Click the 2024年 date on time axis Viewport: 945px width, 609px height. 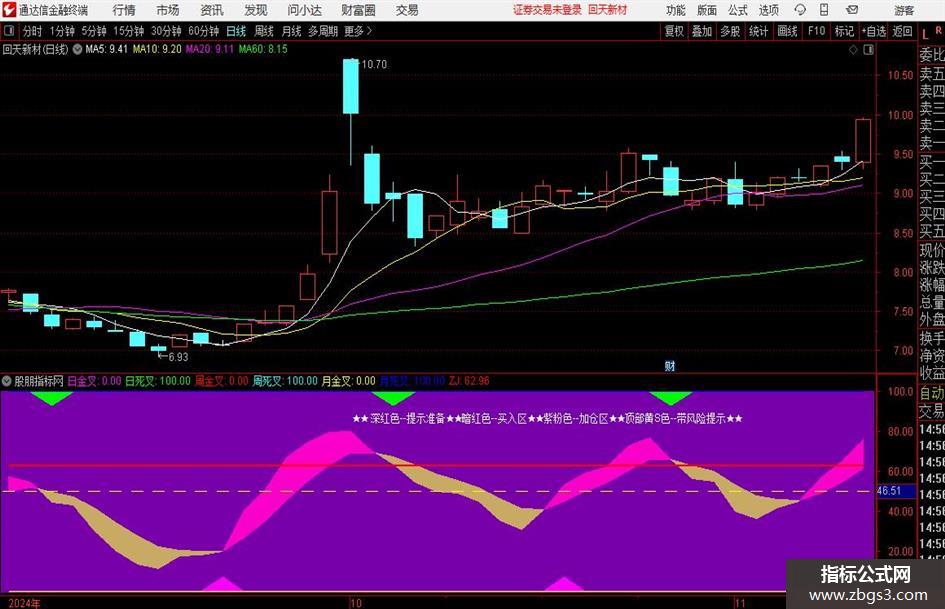tap(24, 603)
